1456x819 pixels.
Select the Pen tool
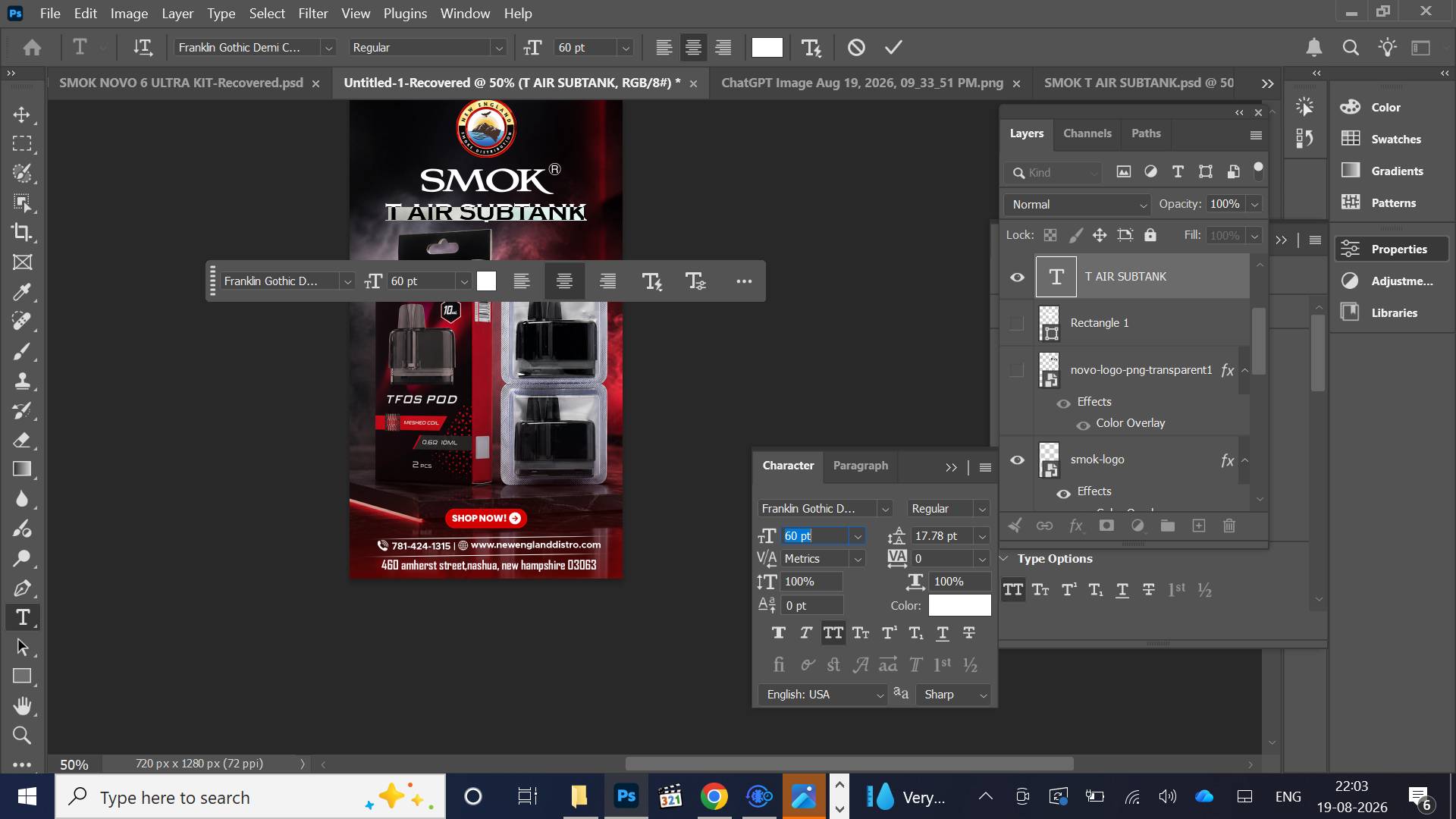point(22,588)
